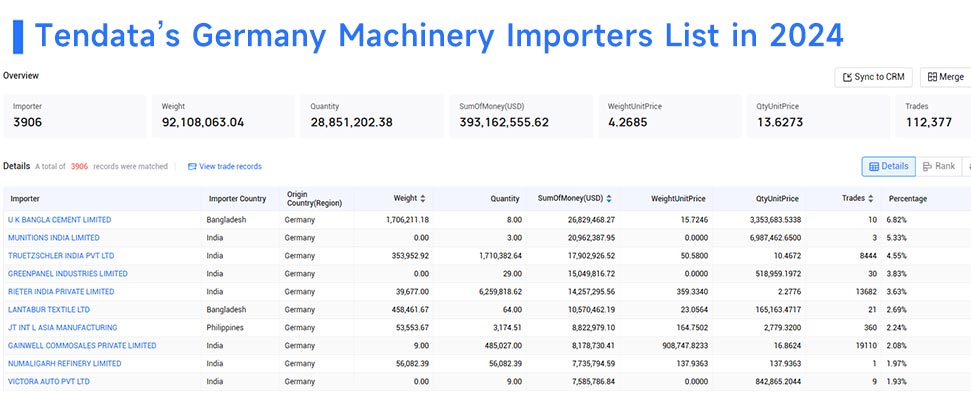
Task: Open U K BANGLA CEMENT LIMITED importer
Action: pos(59,220)
